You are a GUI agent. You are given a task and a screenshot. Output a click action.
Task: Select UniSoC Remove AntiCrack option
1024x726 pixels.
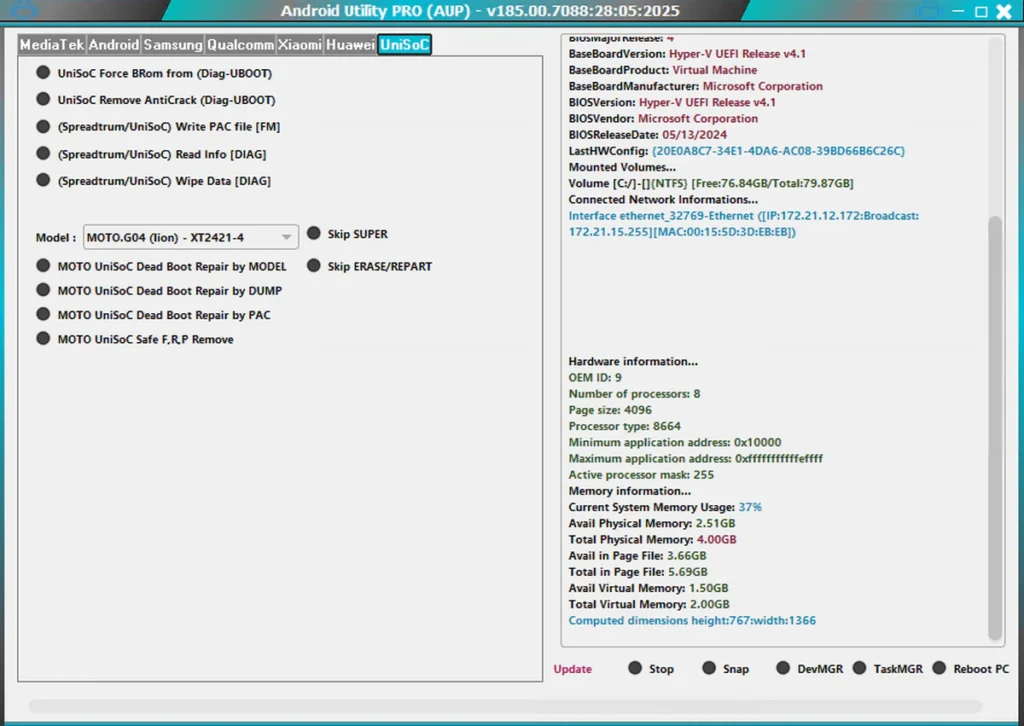[156, 100]
